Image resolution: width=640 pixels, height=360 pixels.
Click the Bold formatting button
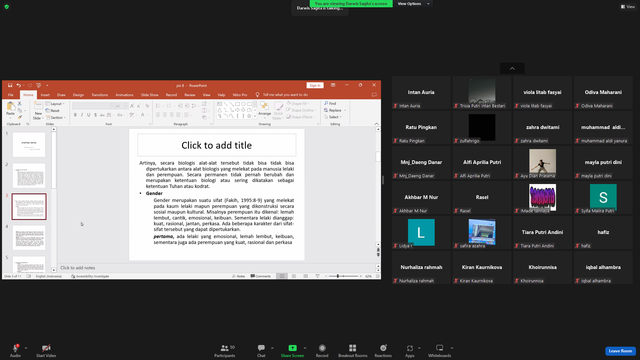tap(75, 115)
